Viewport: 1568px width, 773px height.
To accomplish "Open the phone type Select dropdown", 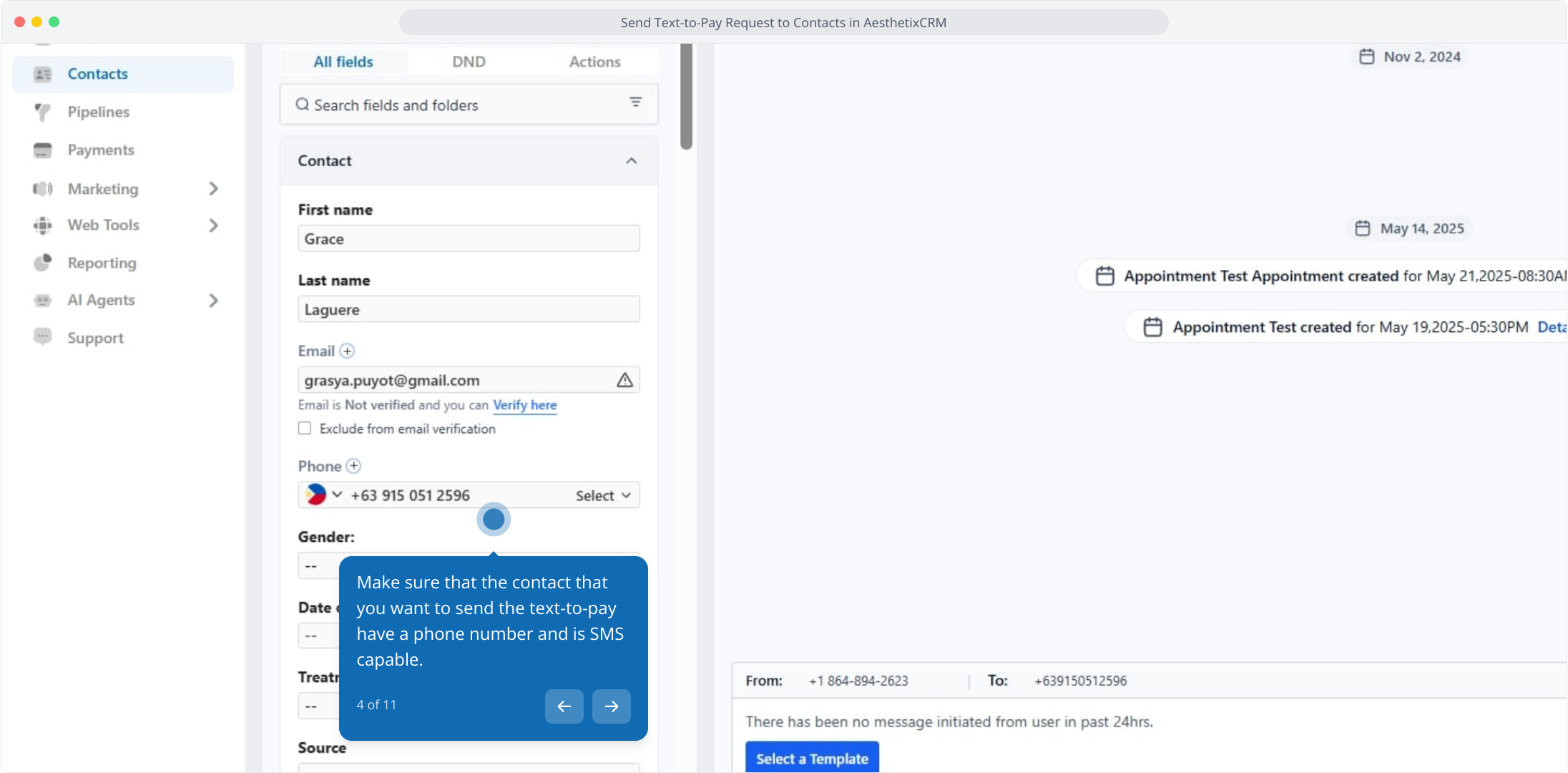I will (x=603, y=495).
